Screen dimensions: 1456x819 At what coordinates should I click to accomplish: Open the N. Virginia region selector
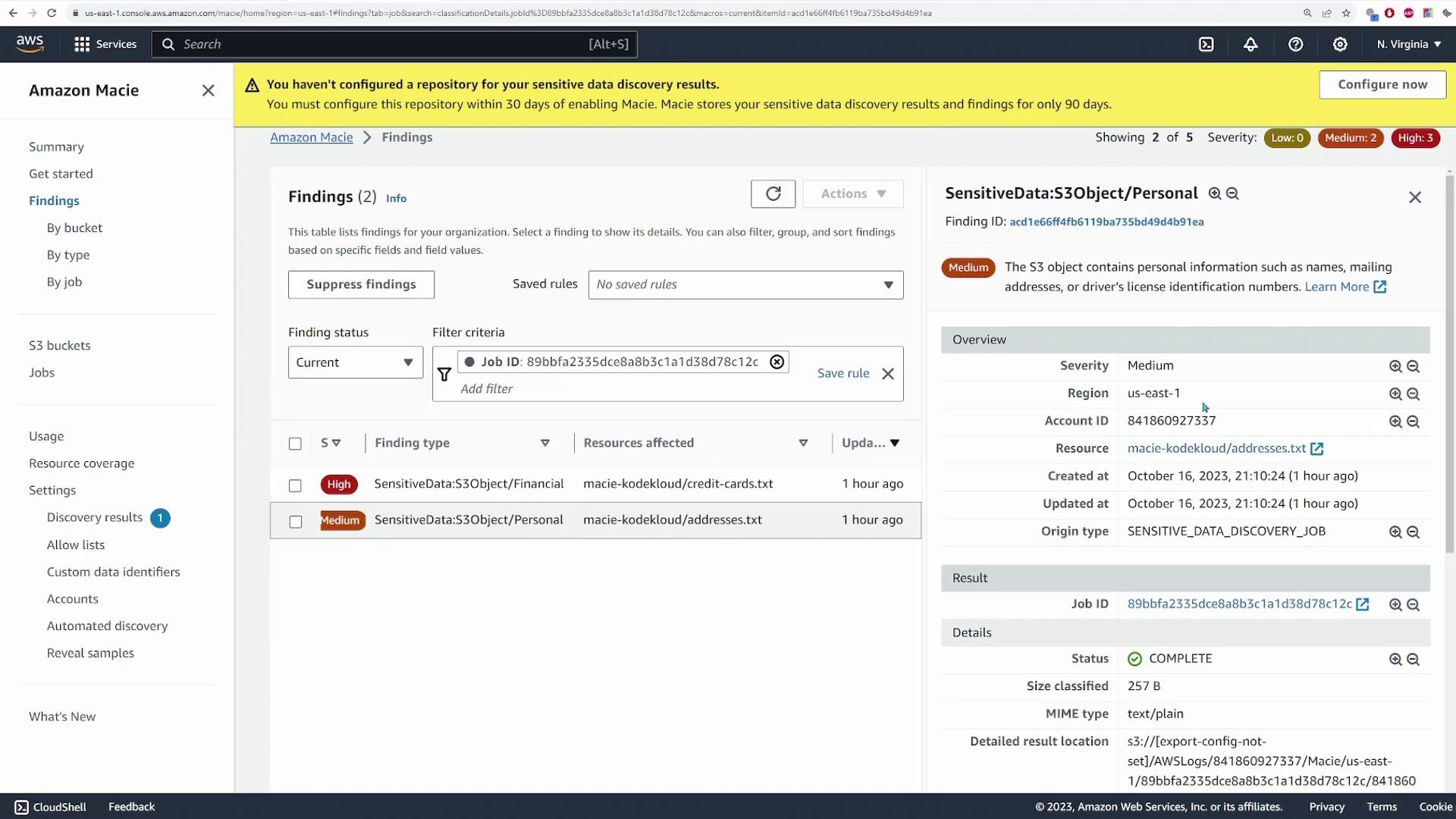click(x=1408, y=45)
